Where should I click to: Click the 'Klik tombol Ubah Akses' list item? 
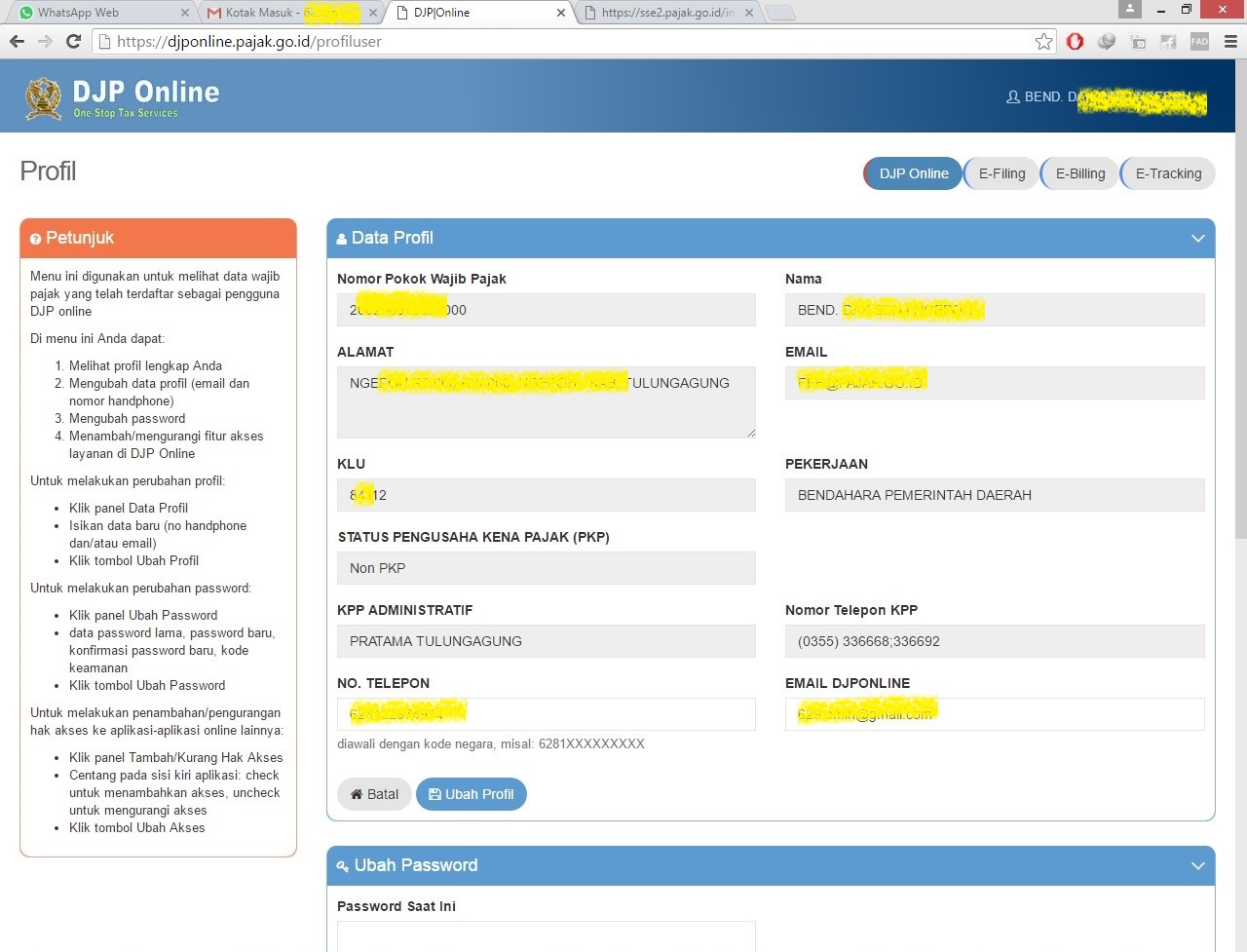[137, 828]
